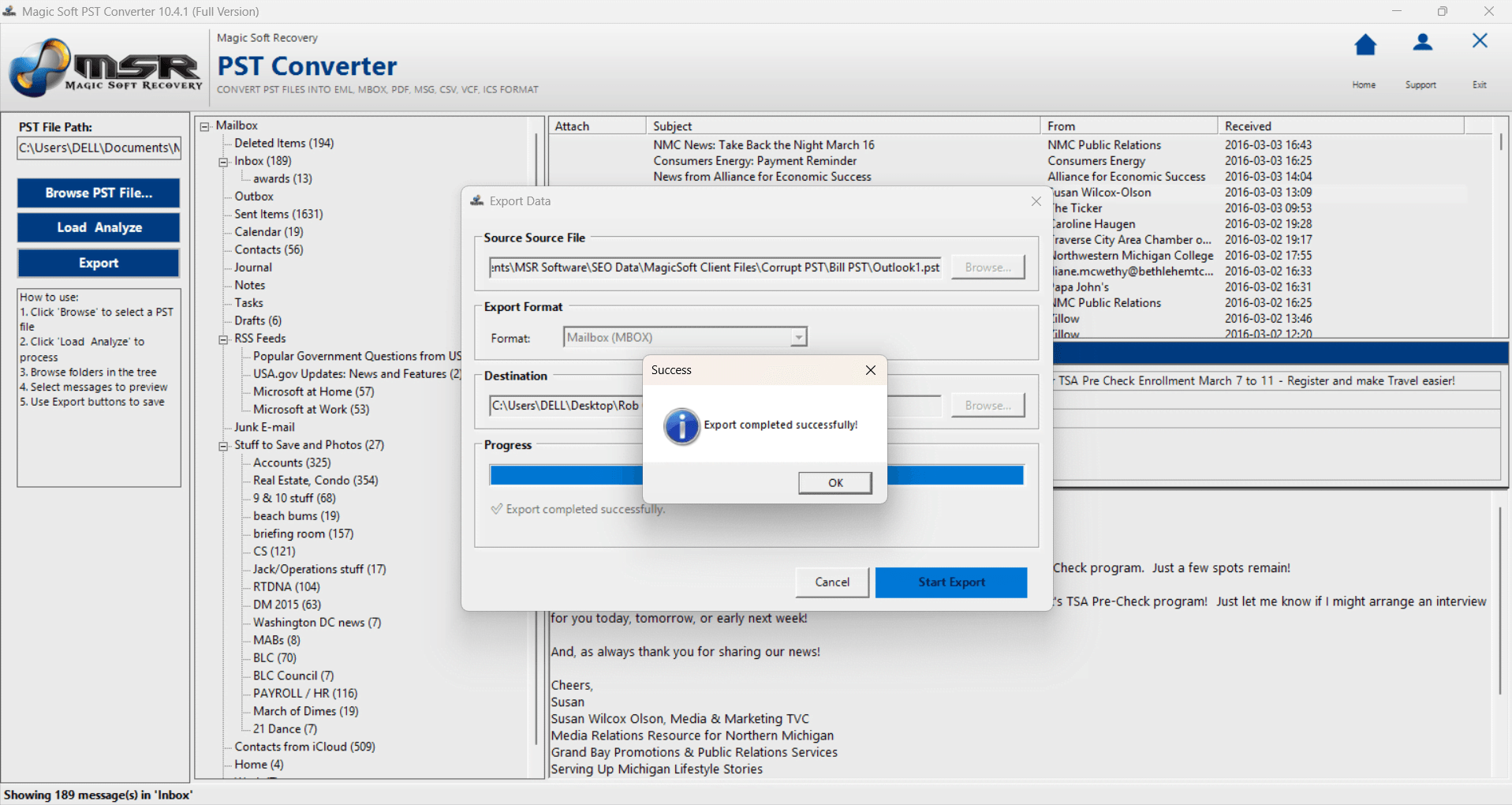The width and height of the screenshot is (1512, 805).
Task: Select Real Estate, Condo (354) folder
Action: click(315, 481)
